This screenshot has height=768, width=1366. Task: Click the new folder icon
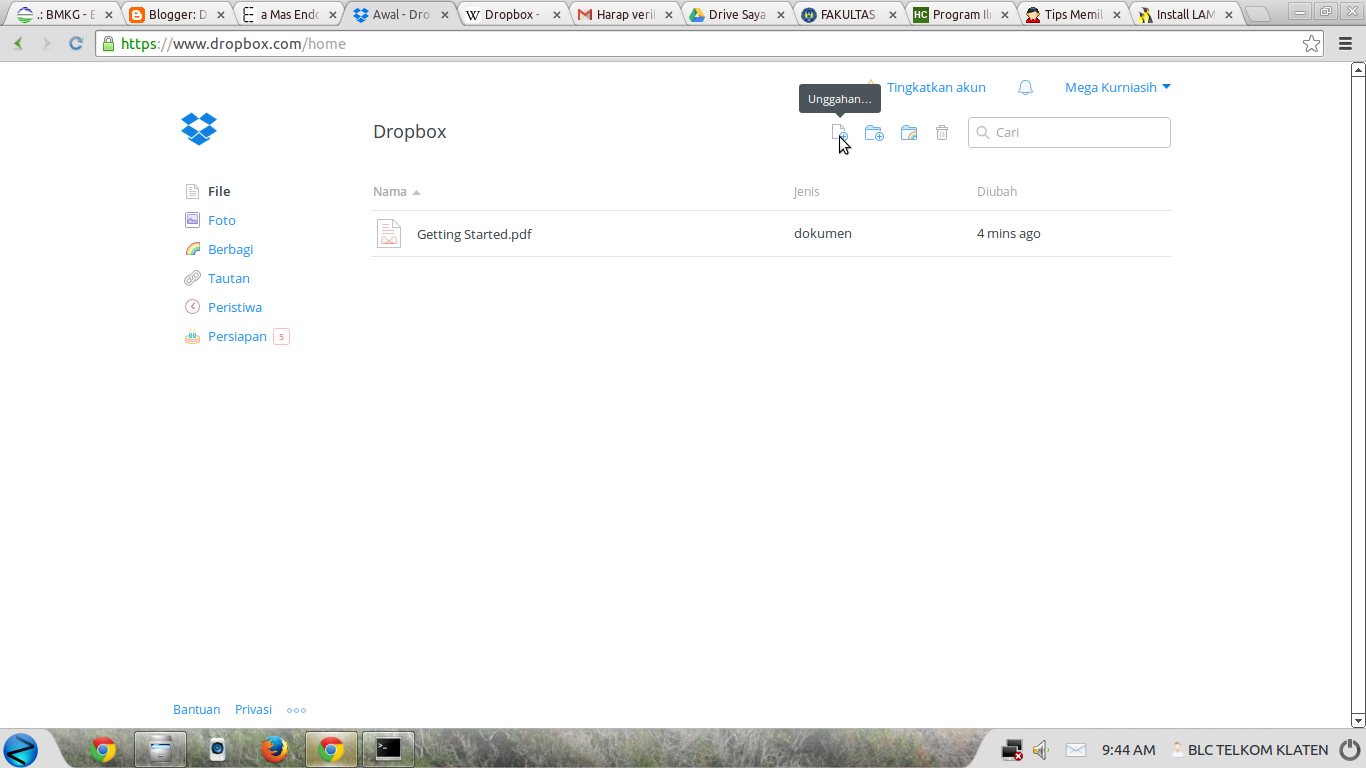tap(874, 132)
